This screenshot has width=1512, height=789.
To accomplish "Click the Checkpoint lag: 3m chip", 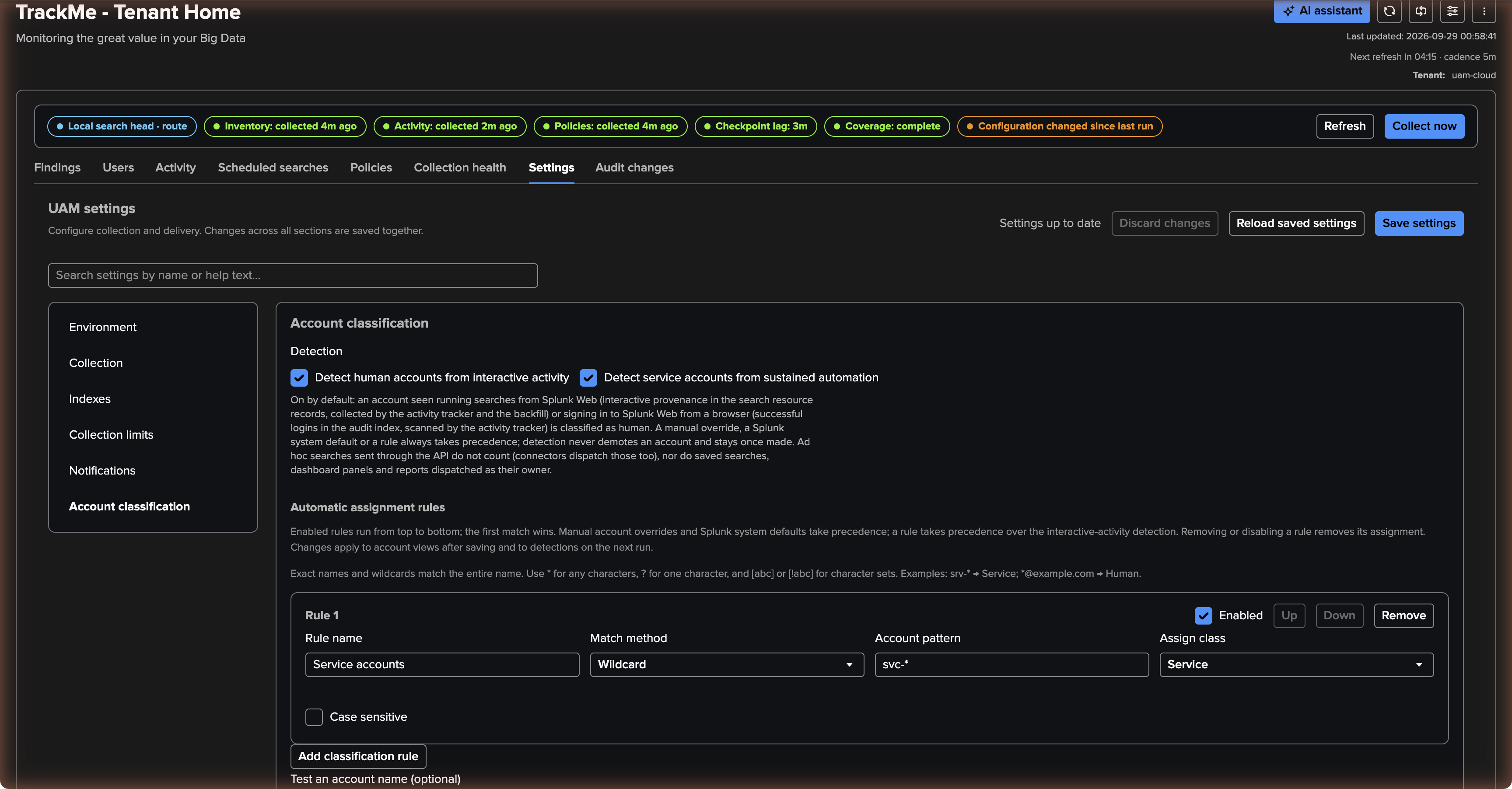I will (756, 126).
